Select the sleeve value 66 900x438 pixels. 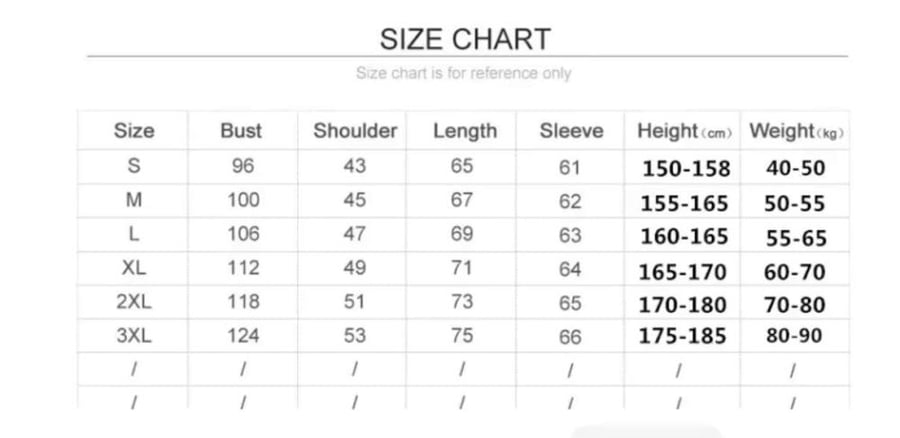(570, 337)
